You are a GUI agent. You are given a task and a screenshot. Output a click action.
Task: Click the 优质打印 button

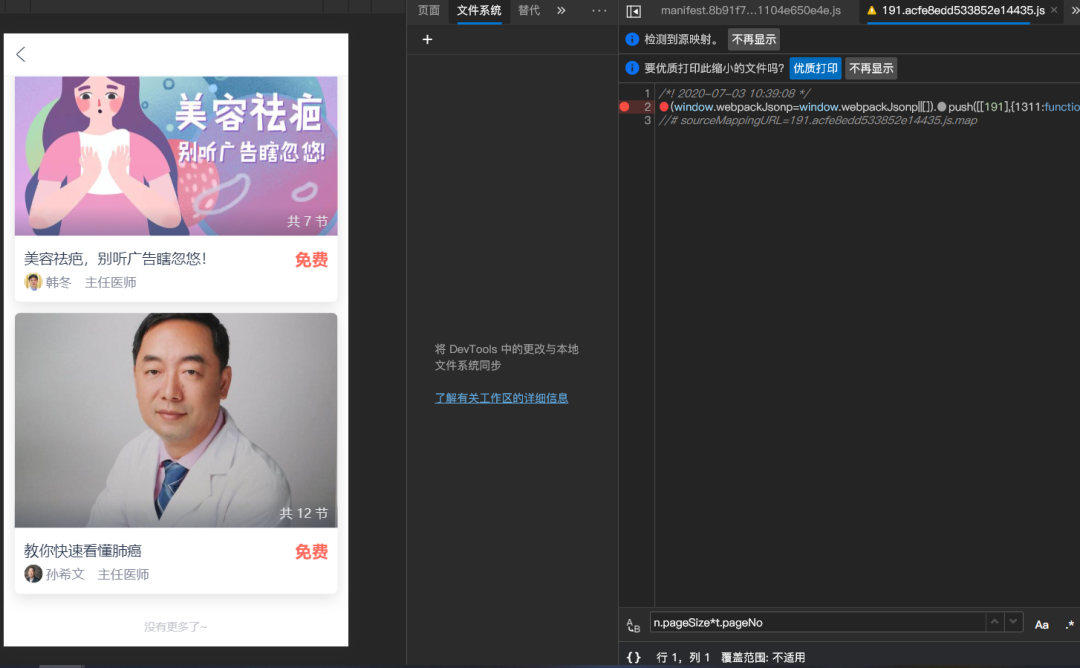(x=816, y=68)
